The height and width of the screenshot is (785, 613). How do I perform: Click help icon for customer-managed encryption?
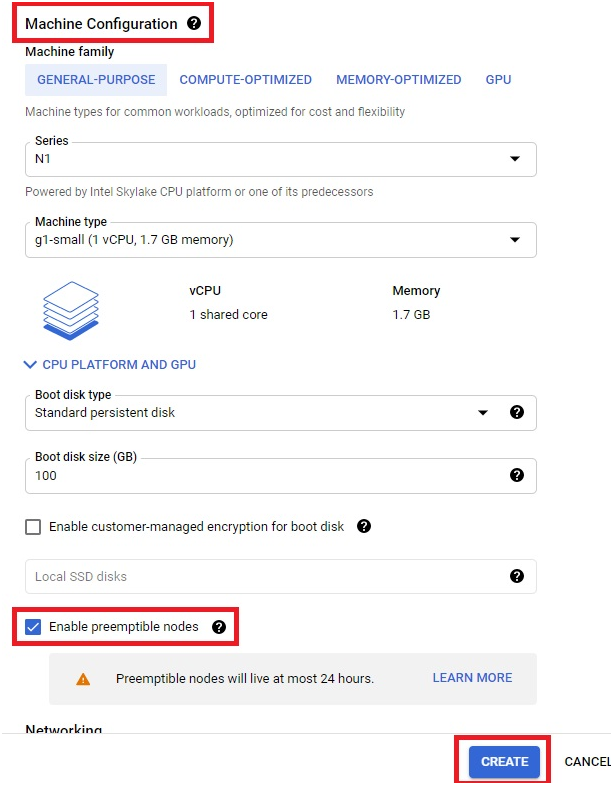pyautogui.click(x=364, y=526)
